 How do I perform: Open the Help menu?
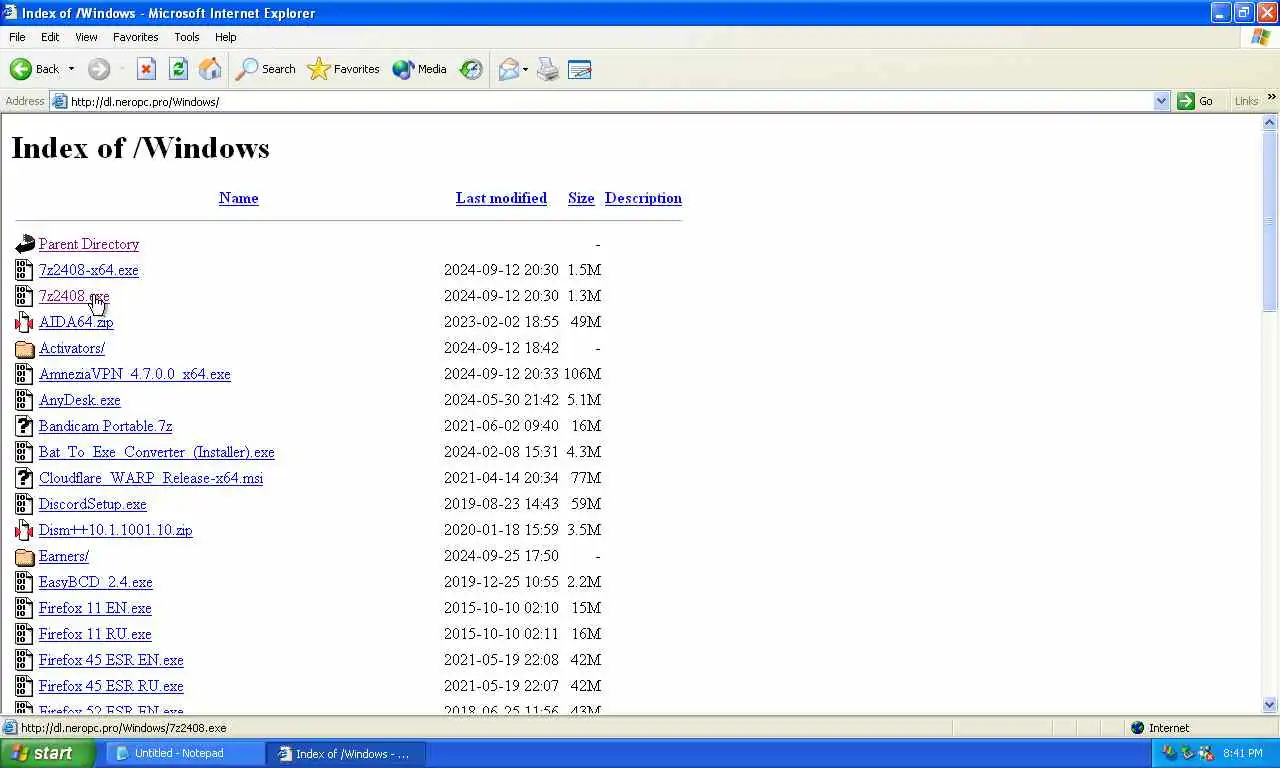226,37
